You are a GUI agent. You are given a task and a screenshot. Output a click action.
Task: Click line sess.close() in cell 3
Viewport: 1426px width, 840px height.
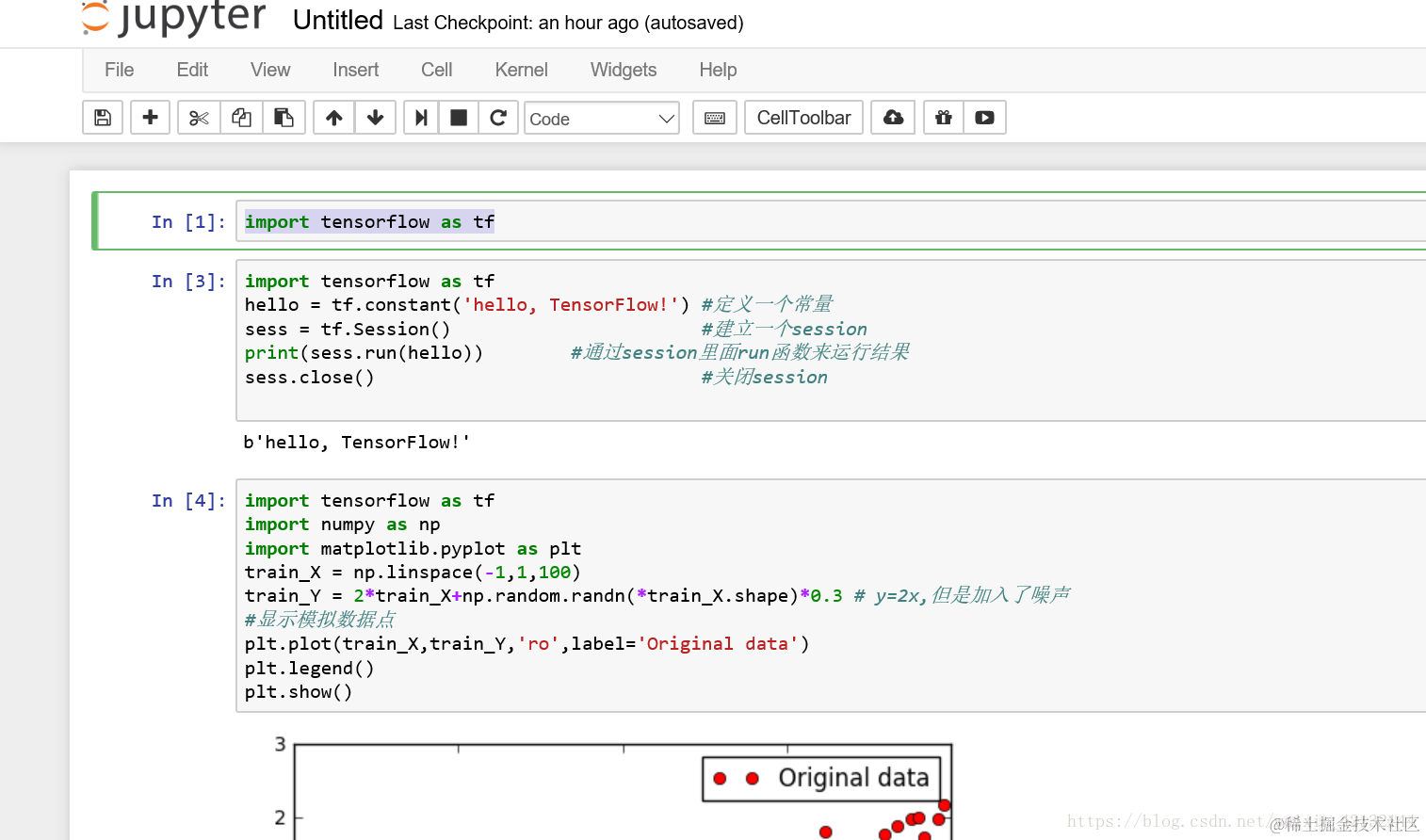coord(309,377)
